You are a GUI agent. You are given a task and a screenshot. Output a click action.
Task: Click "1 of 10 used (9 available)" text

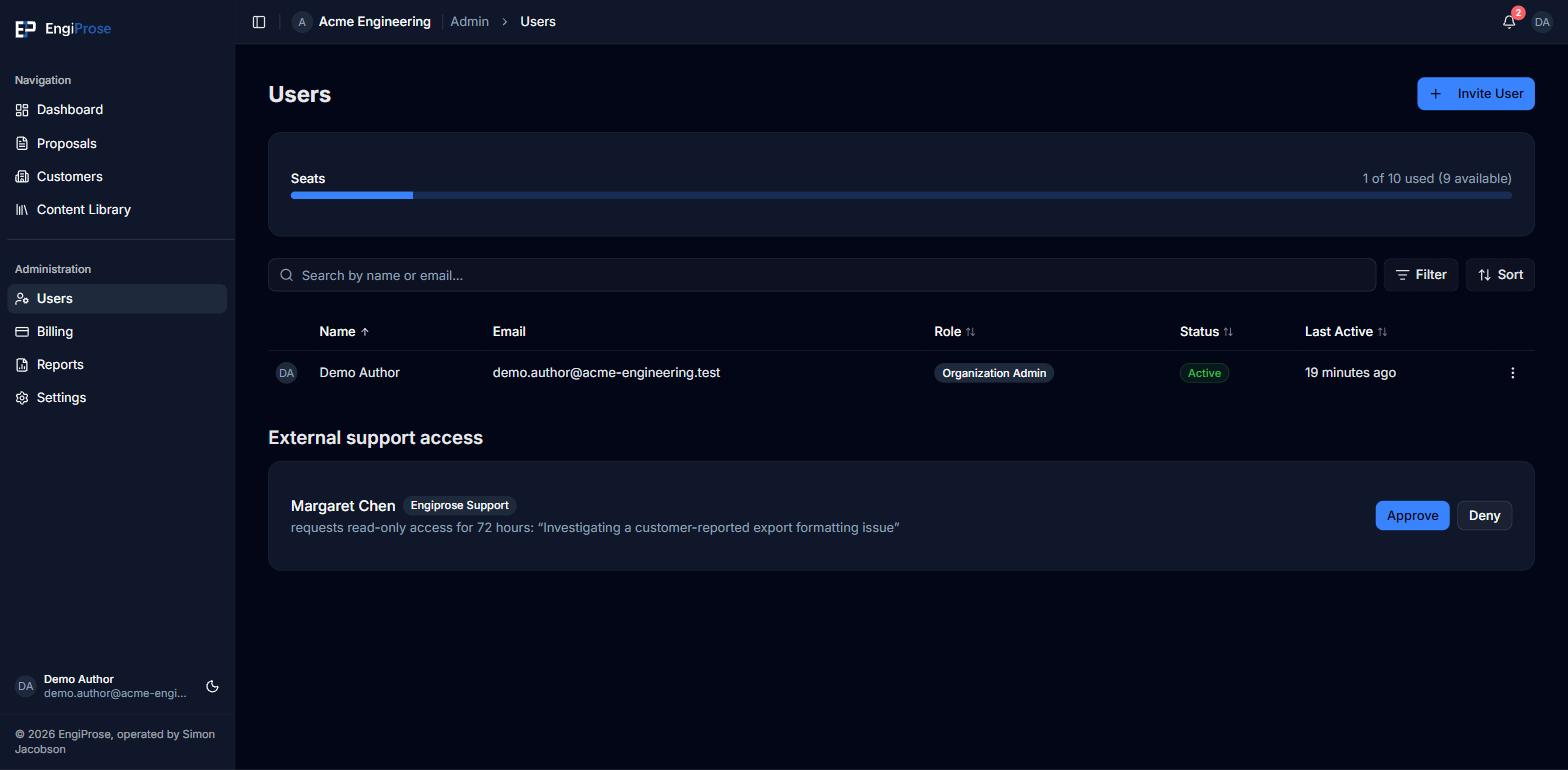[1437, 179]
